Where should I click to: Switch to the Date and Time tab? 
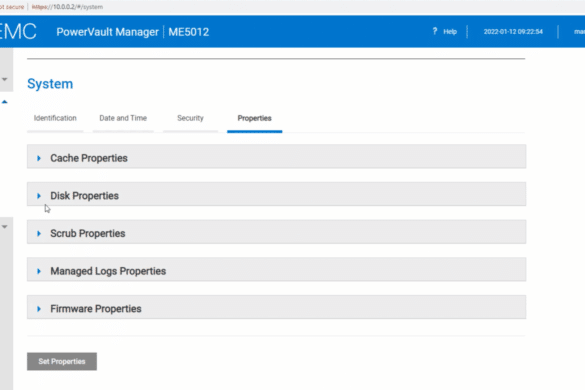point(123,118)
